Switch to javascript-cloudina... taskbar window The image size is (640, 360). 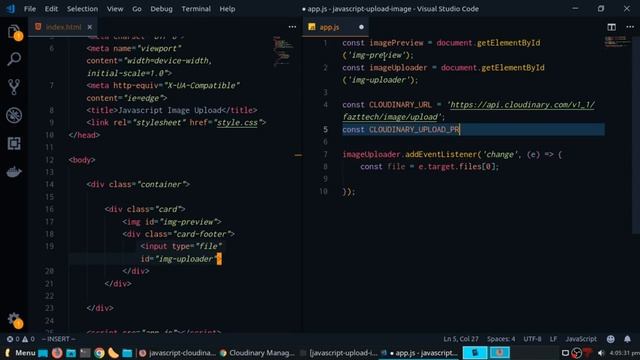tap(177, 353)
